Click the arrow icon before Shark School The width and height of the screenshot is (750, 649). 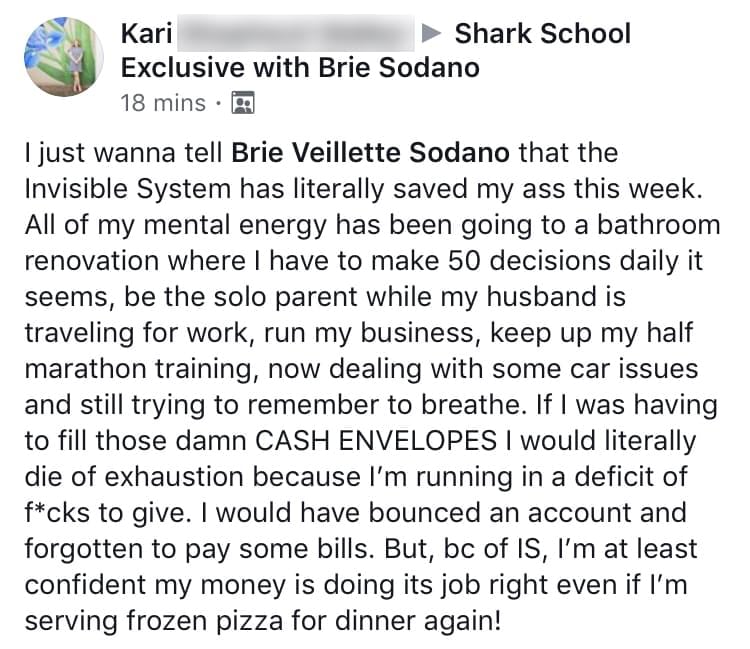click(431, 33)
